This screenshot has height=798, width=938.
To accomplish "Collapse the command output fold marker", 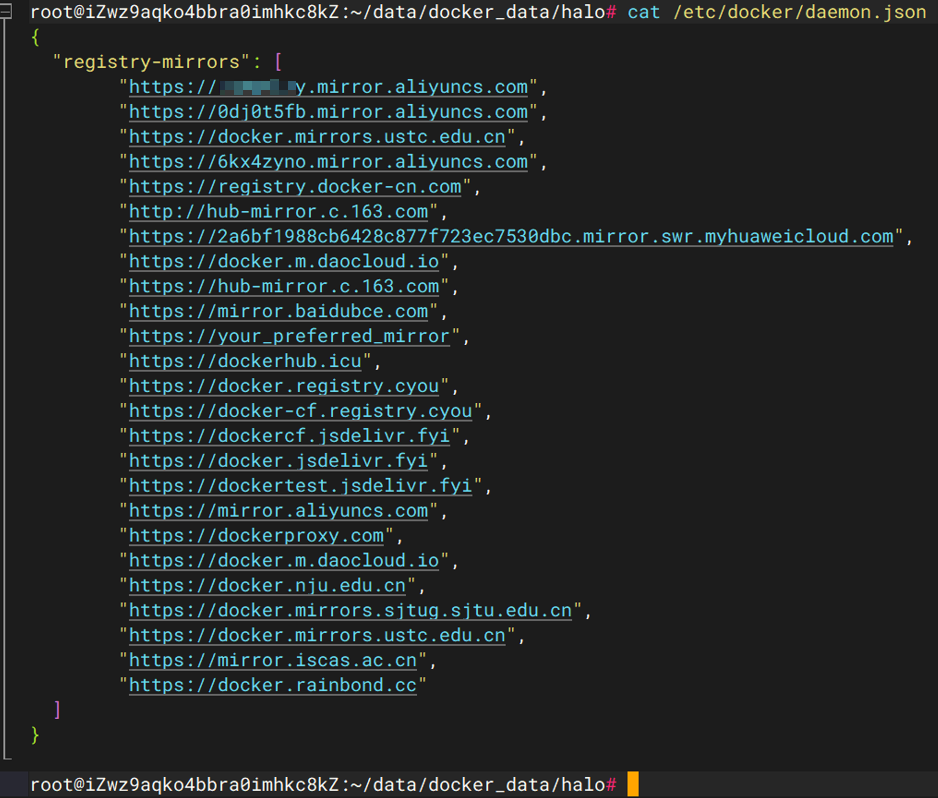I will click(x=5, y=13).
